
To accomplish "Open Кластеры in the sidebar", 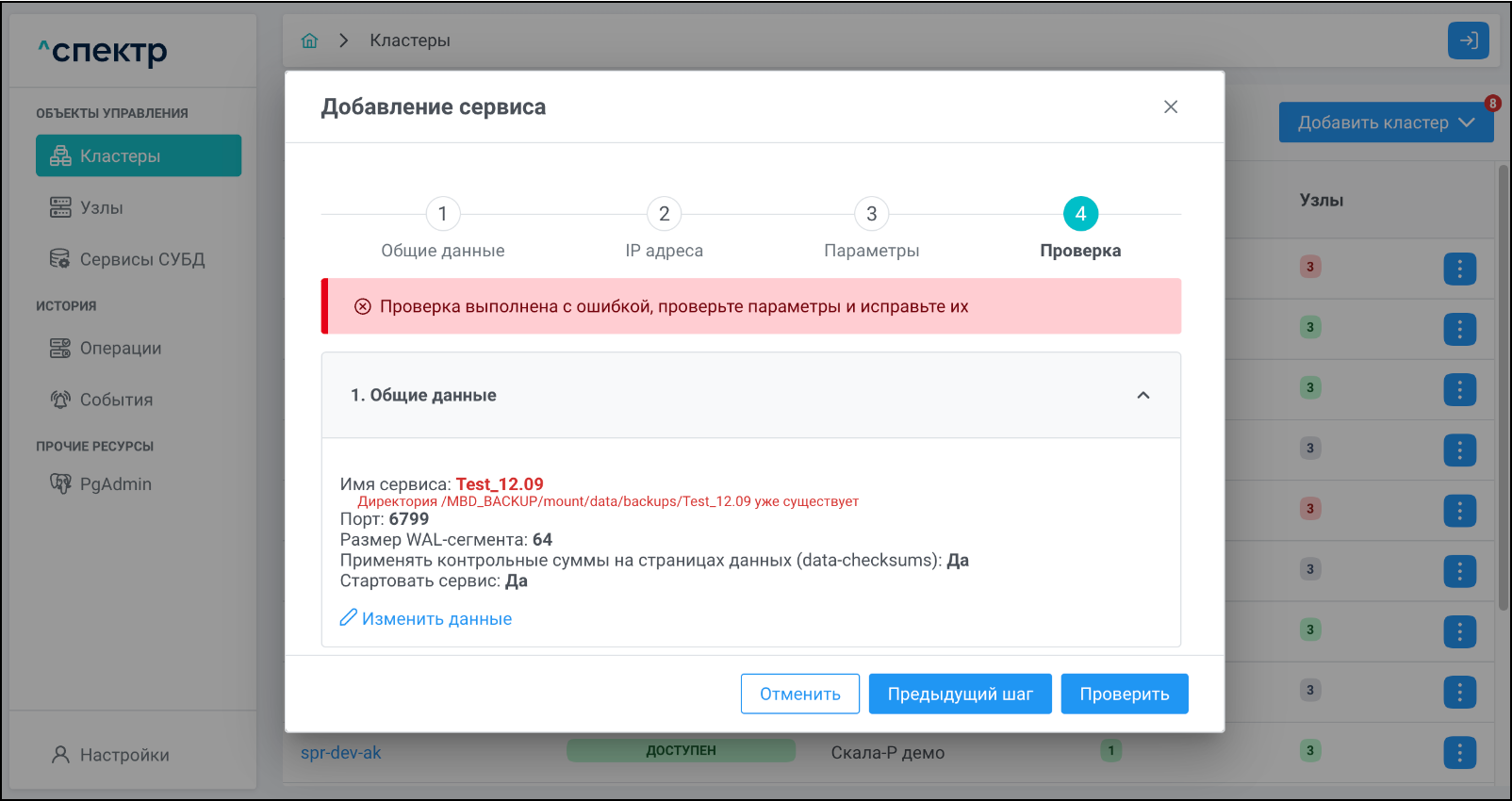I will point(139,155).
